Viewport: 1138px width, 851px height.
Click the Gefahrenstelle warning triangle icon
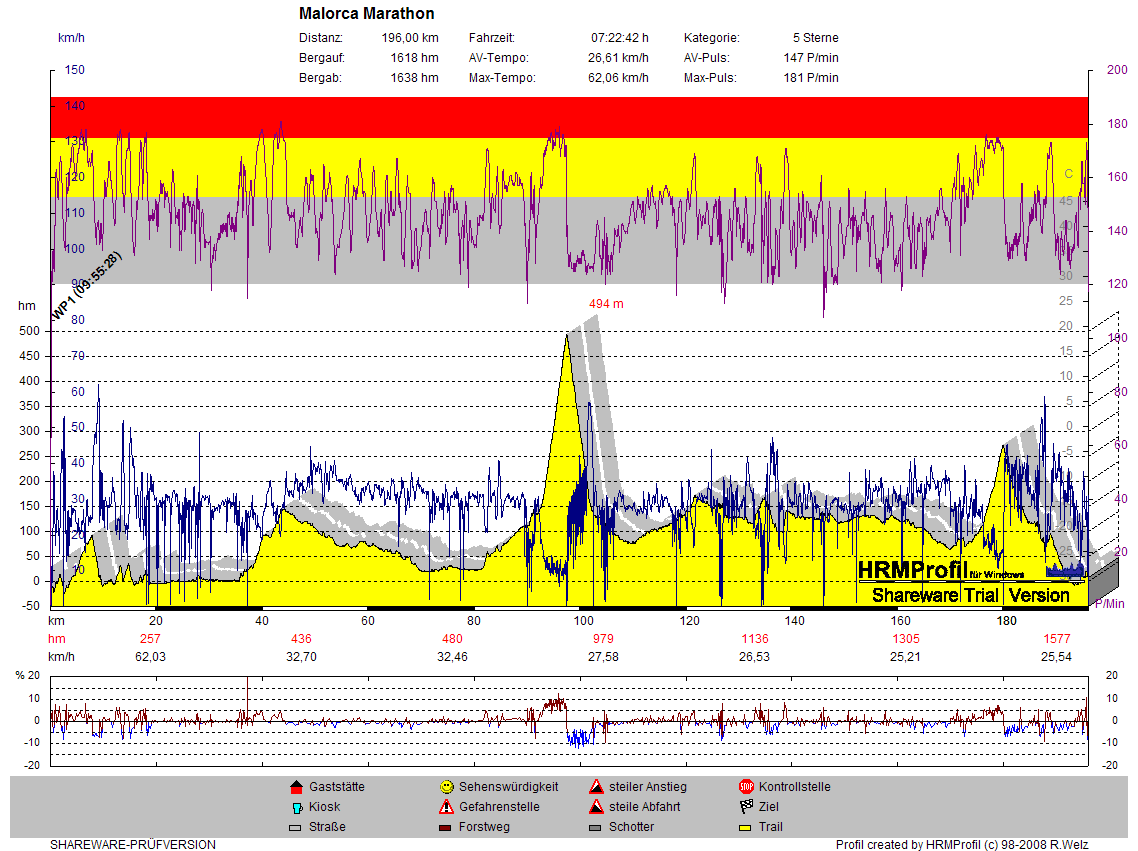pyautogui.click(x=446, y=807)
